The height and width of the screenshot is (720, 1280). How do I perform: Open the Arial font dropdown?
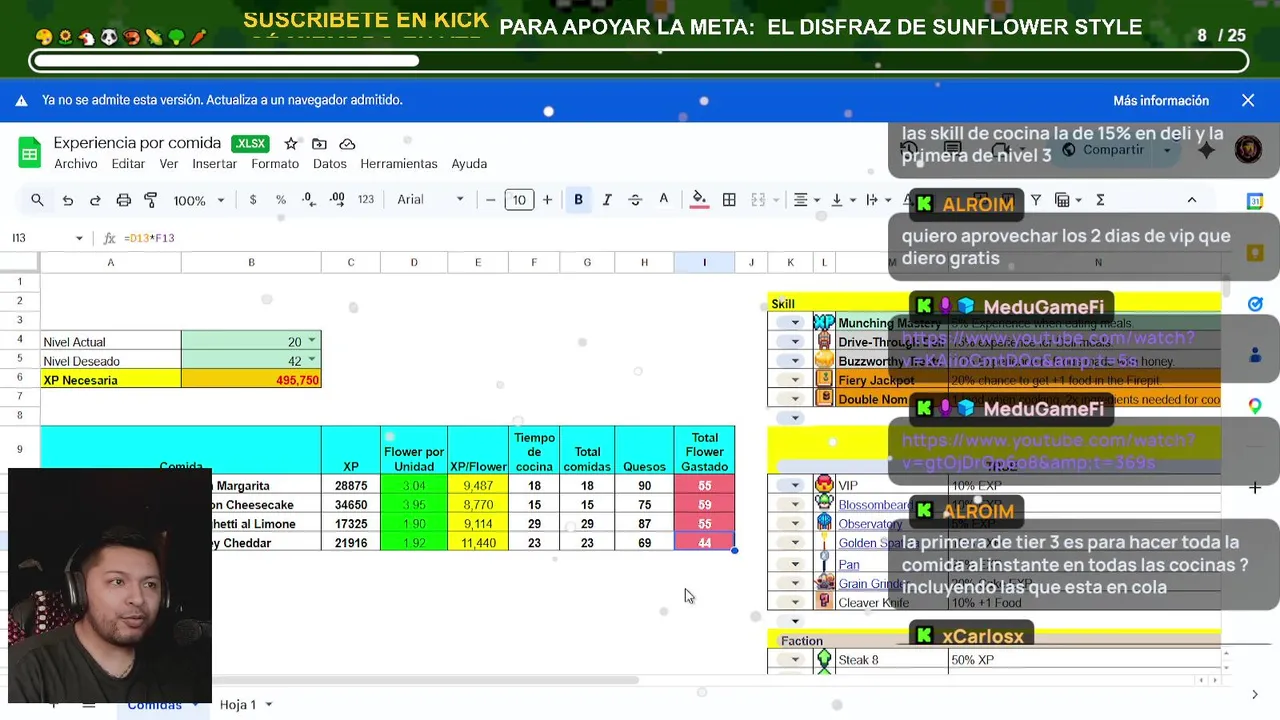pos(430,200)
